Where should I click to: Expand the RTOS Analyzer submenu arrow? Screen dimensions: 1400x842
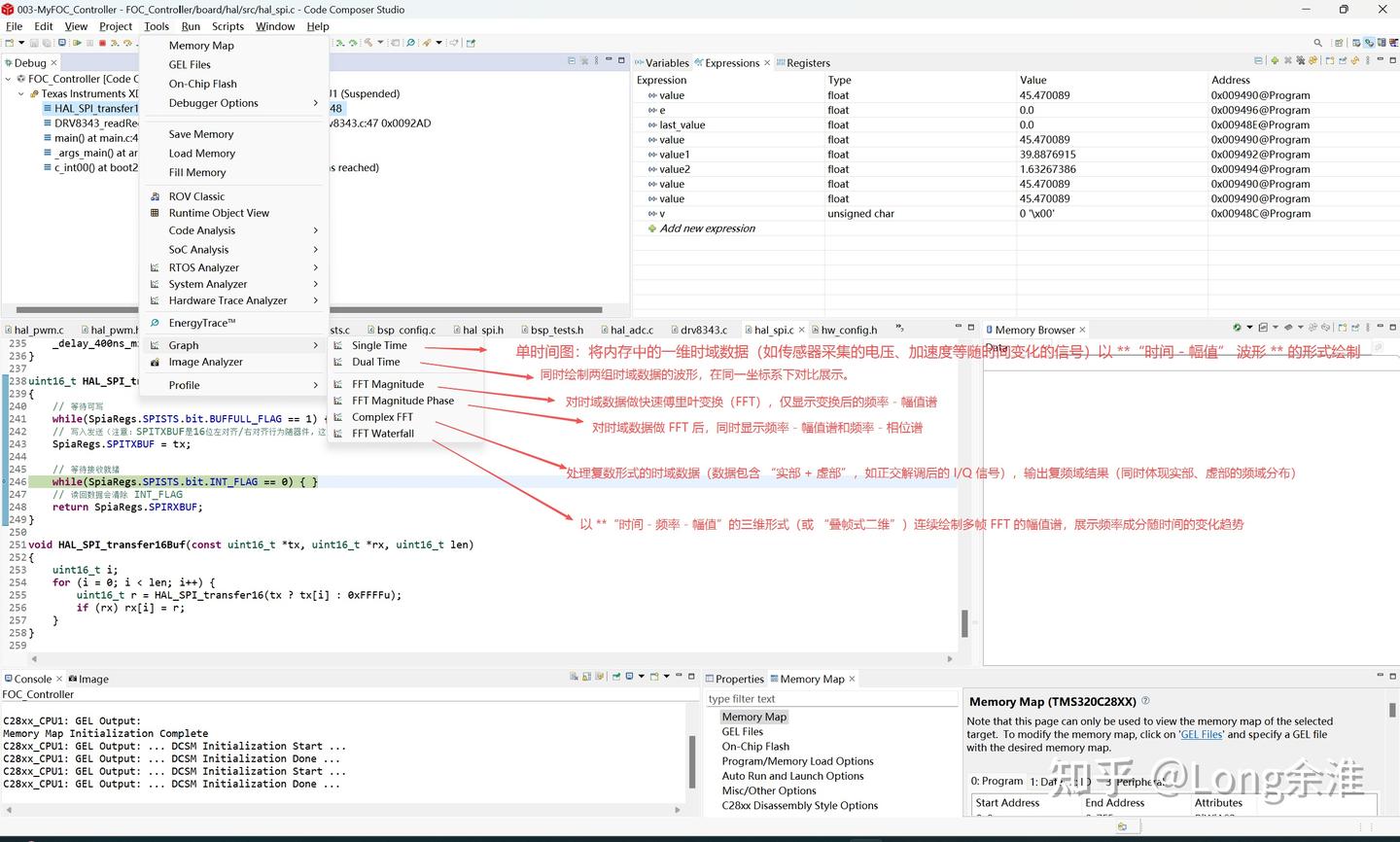click(x=316, y=267)
